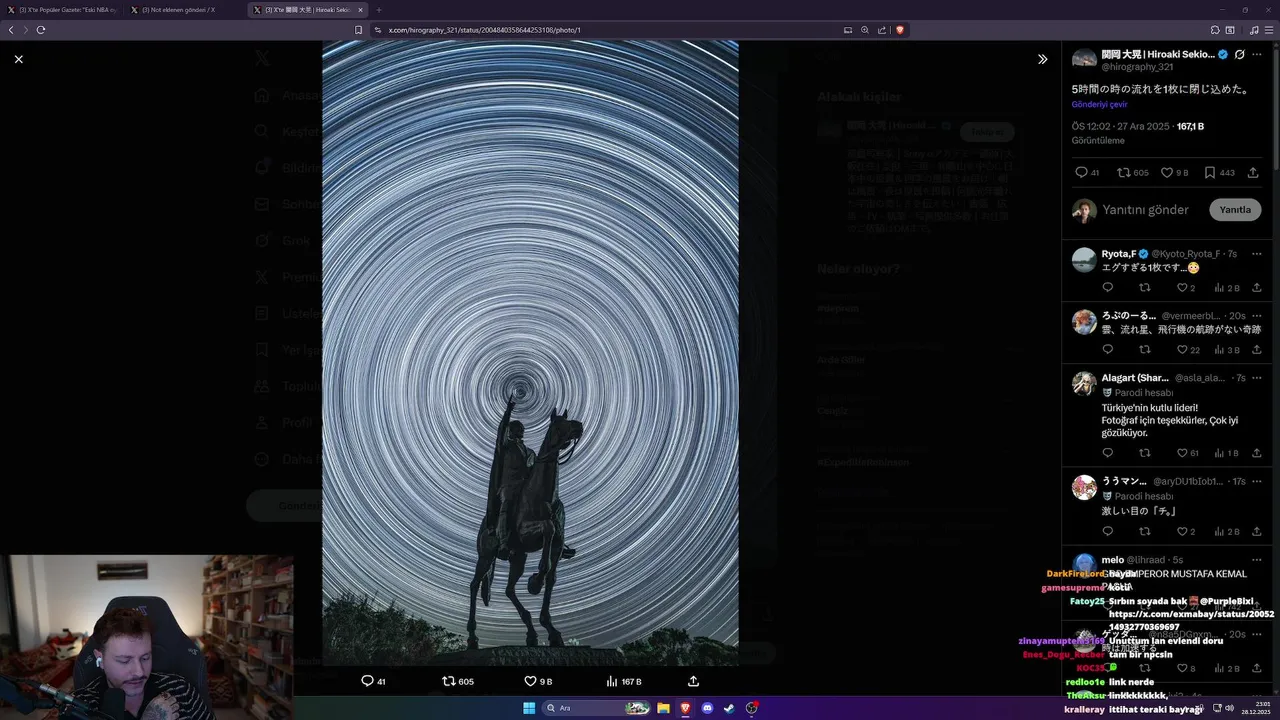Open more options on Alagart's reply
Image resolution: width=1280 pixels, height=720 pixels.
coord(1257,377)
